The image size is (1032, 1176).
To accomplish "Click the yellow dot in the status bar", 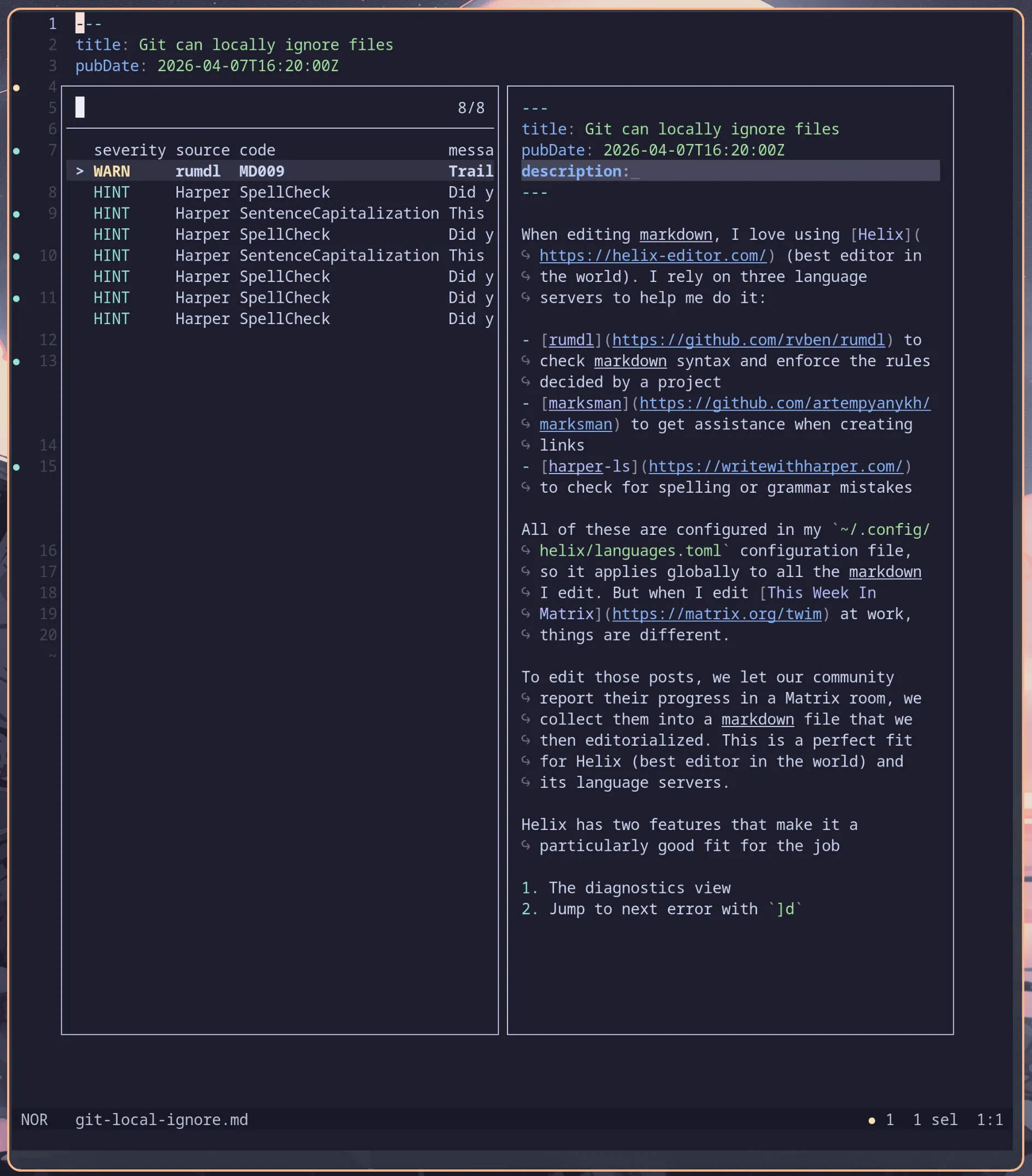I will point(872,1120).
